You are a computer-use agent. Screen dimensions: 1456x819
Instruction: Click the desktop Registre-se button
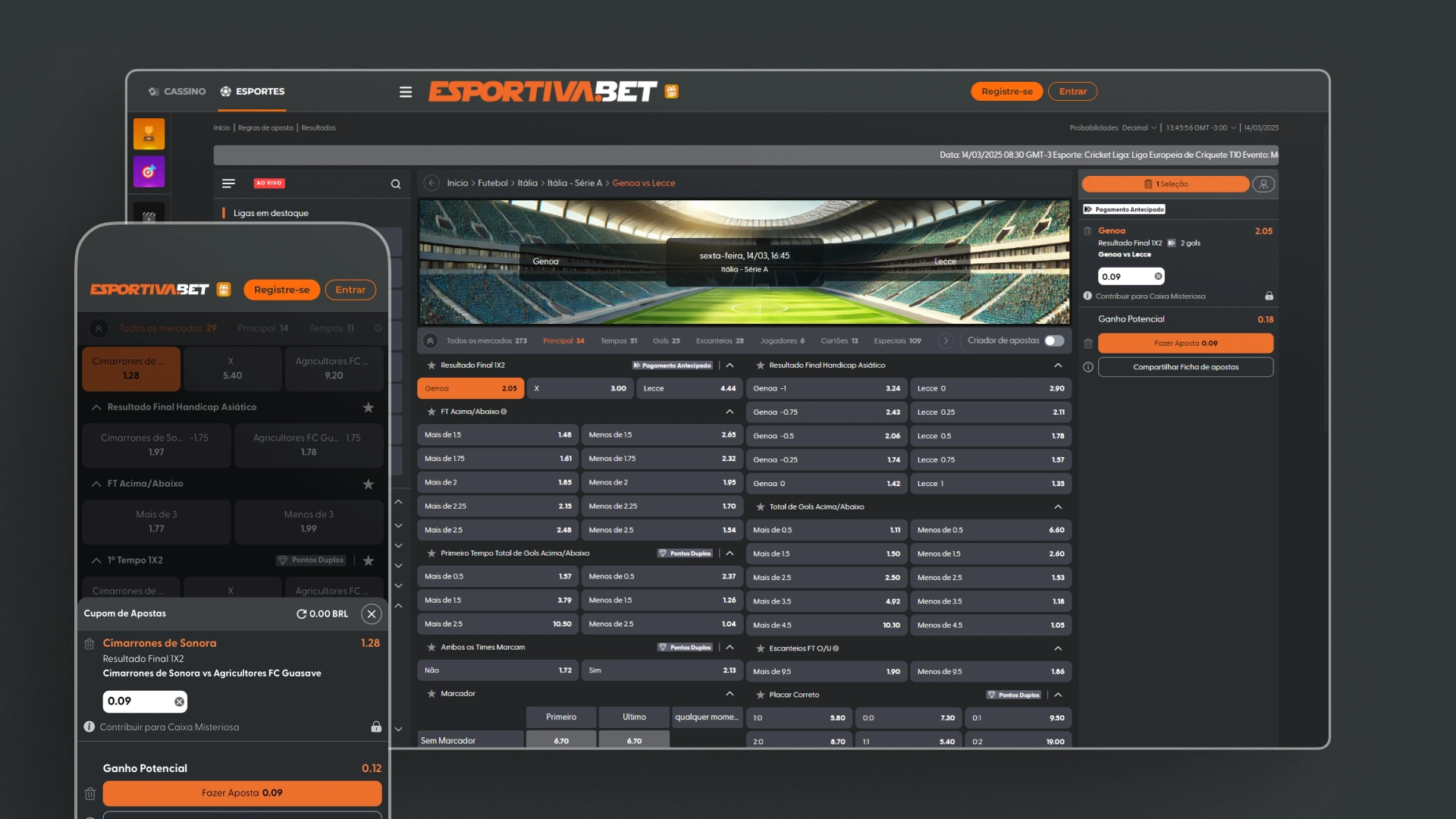1007,92
